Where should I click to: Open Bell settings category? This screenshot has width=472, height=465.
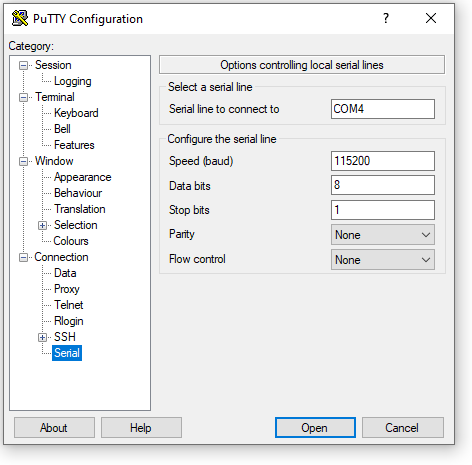[62, 129]
